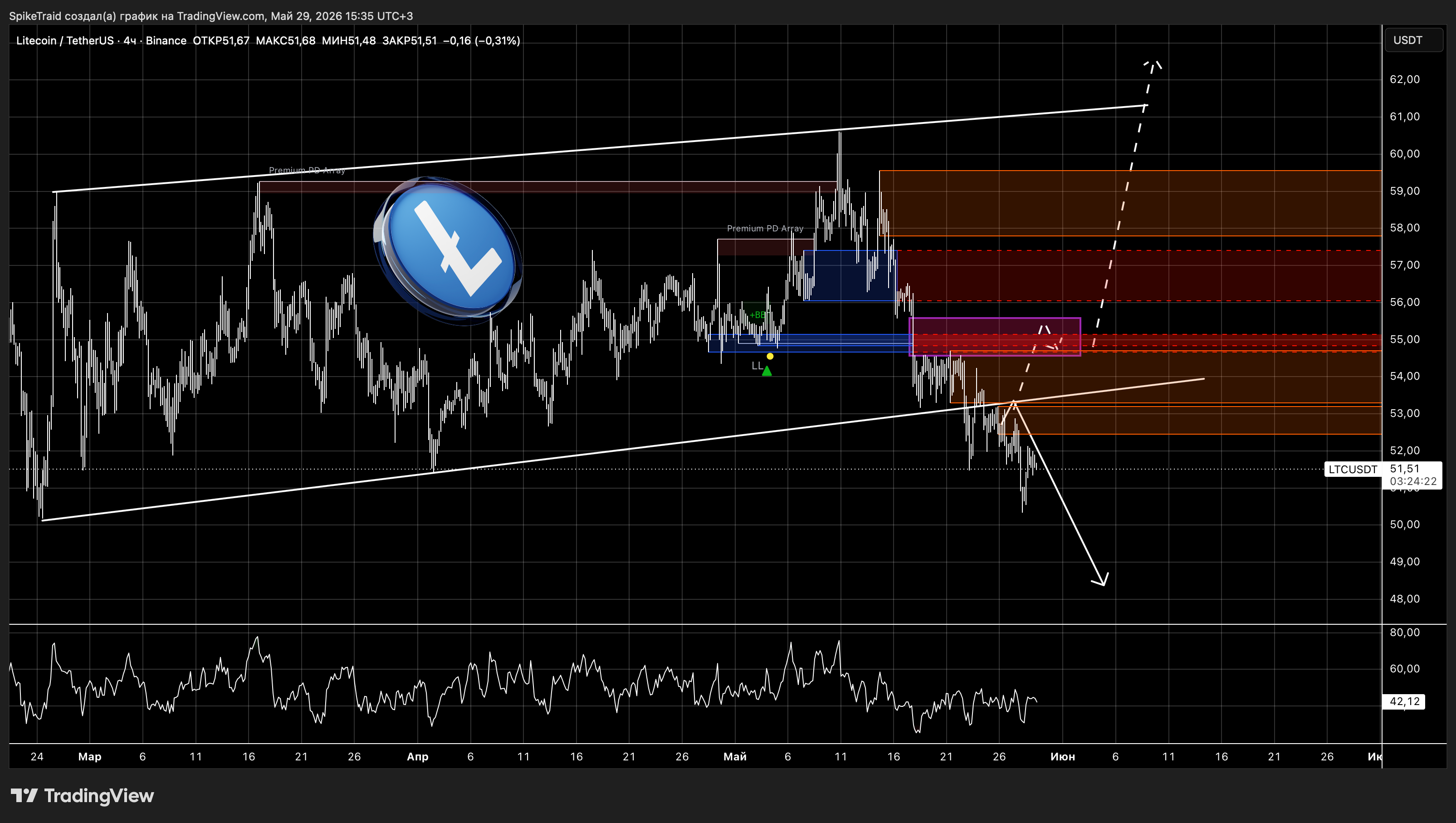Click the Litecoin coin image

448,250
